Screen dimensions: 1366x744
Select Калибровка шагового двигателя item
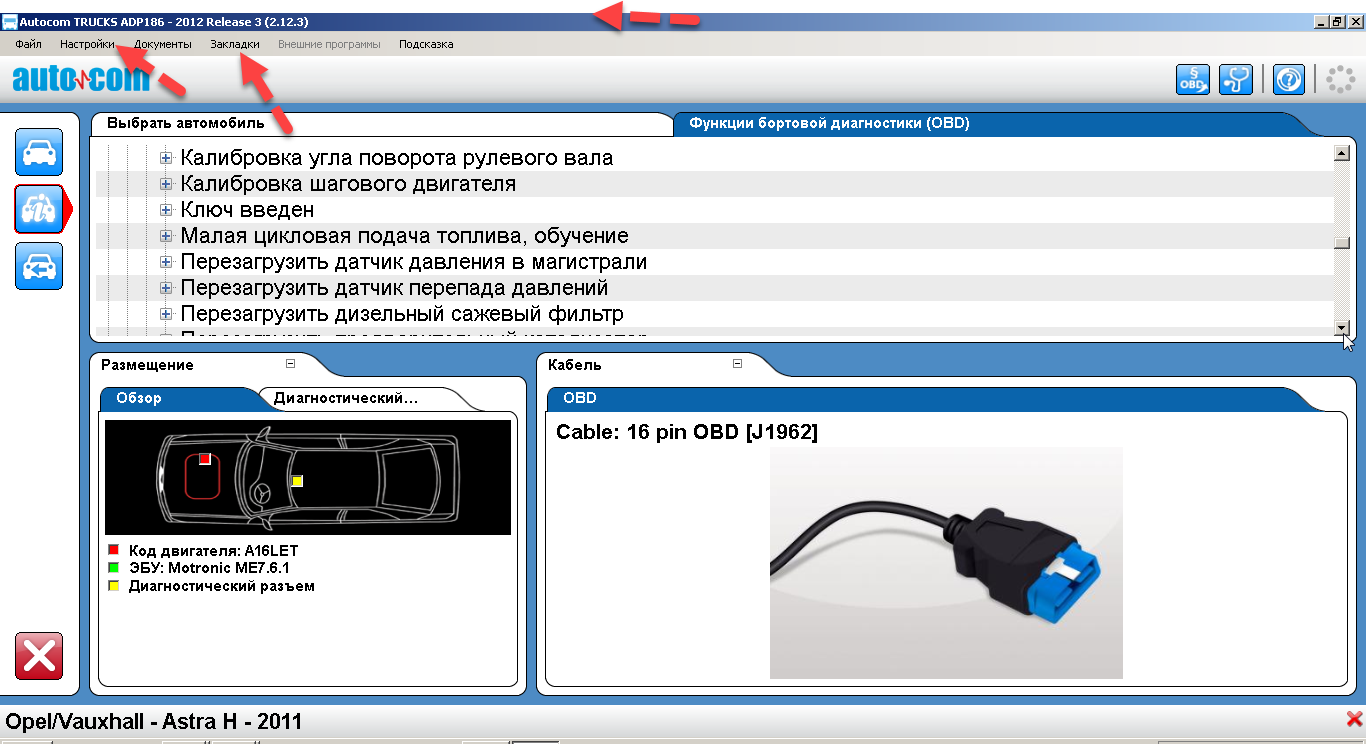(x=348, y=184)
